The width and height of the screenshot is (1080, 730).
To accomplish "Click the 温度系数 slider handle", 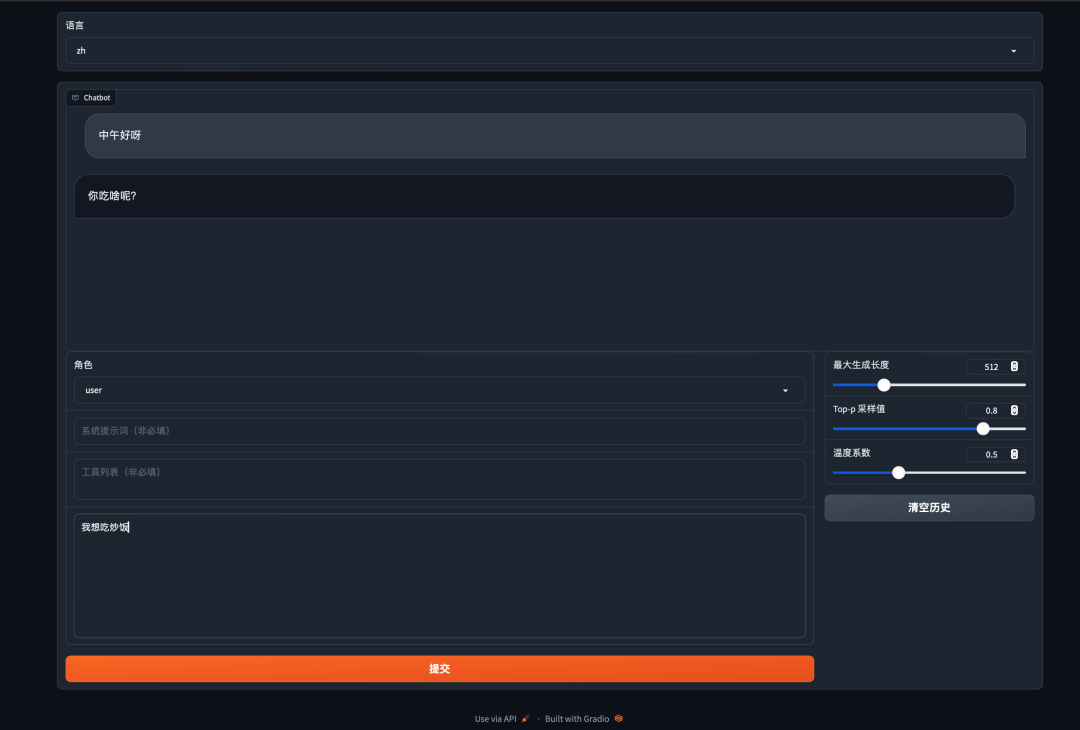I will coord(898,472).
